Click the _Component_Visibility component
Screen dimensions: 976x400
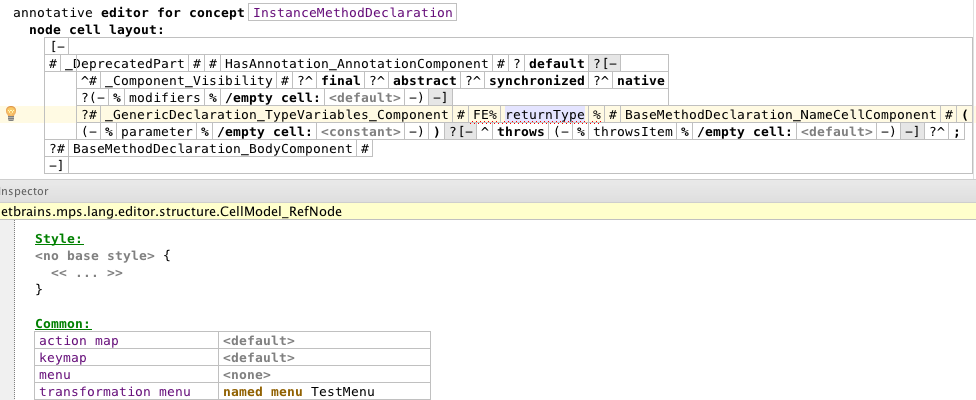tap(188, 81)
